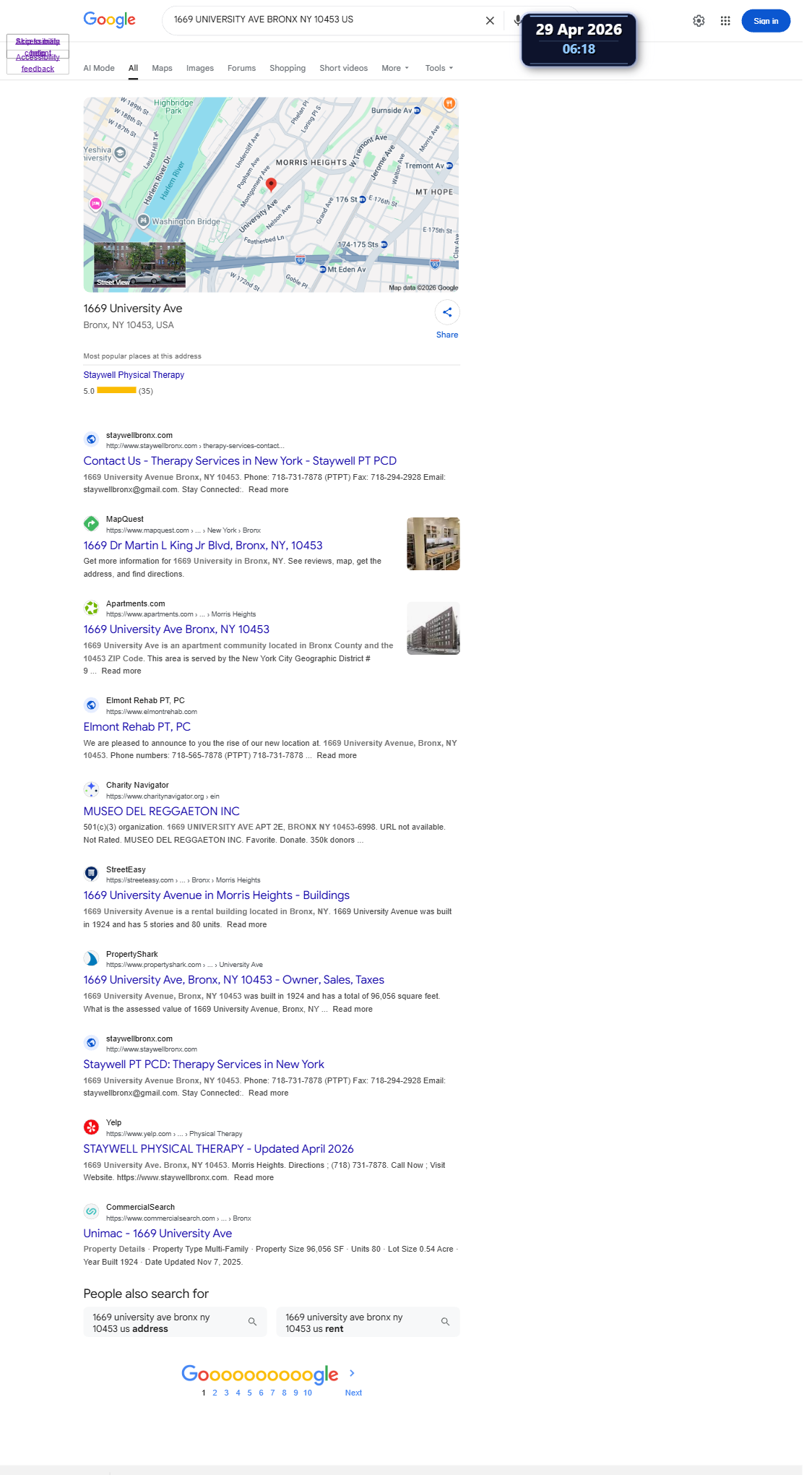Screen dimensions: 812x1475
Task: Open Quick Settings gear icon
Action: pyautogui.click(x=699, y=21)
